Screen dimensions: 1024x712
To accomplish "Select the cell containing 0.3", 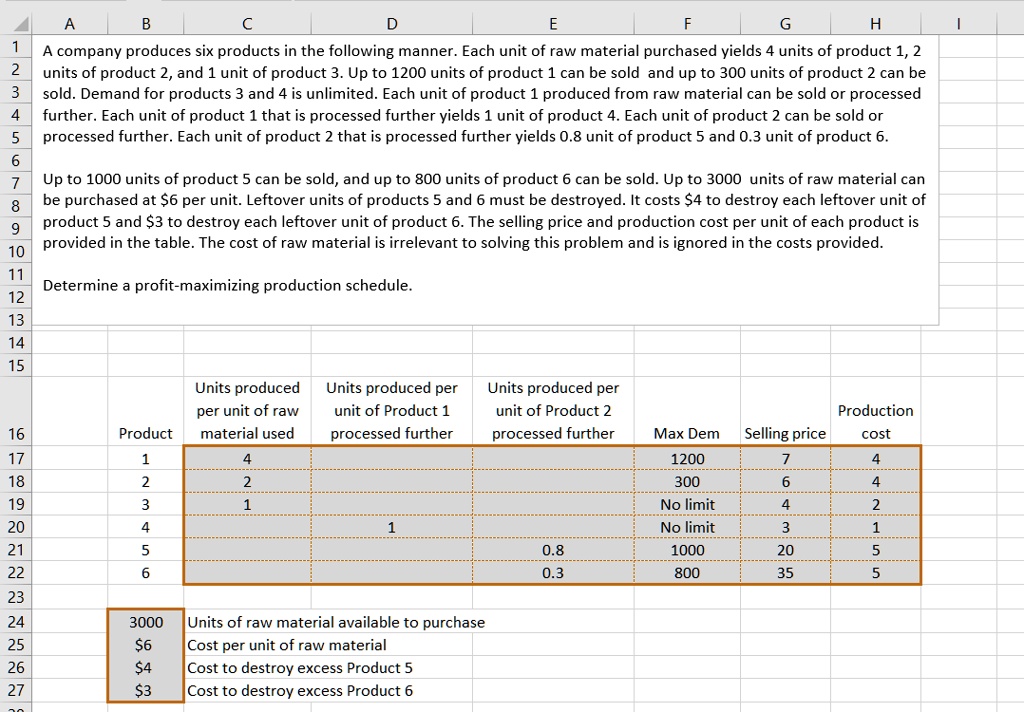I will click(x=553, y=574).
